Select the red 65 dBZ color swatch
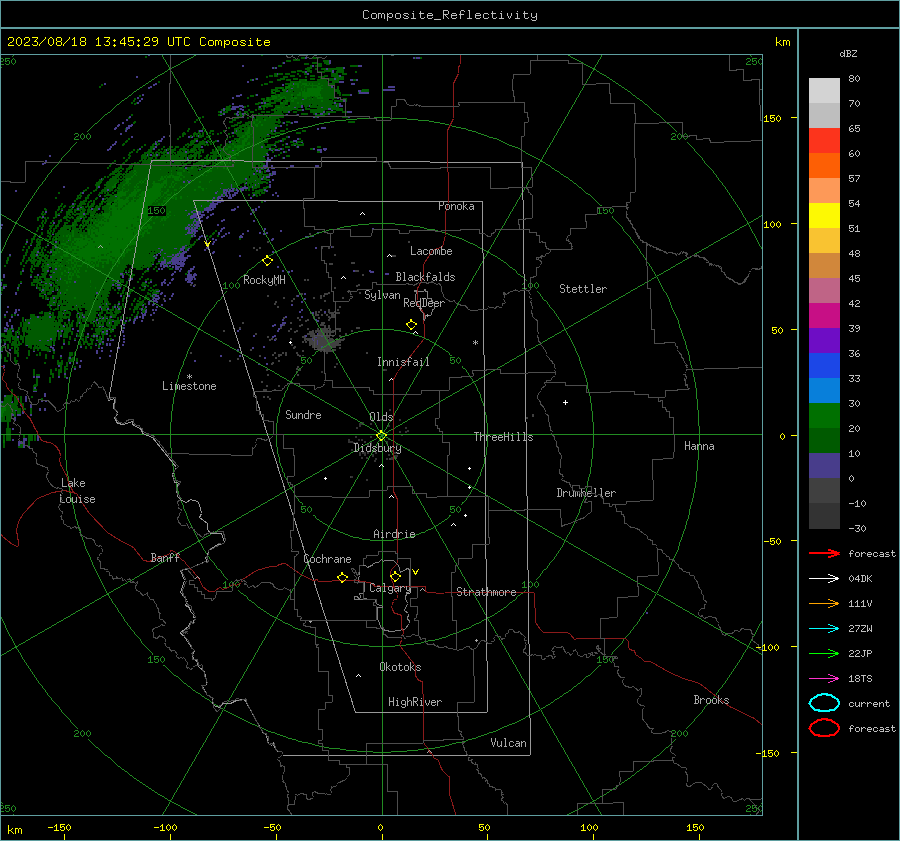 [824, 140]
